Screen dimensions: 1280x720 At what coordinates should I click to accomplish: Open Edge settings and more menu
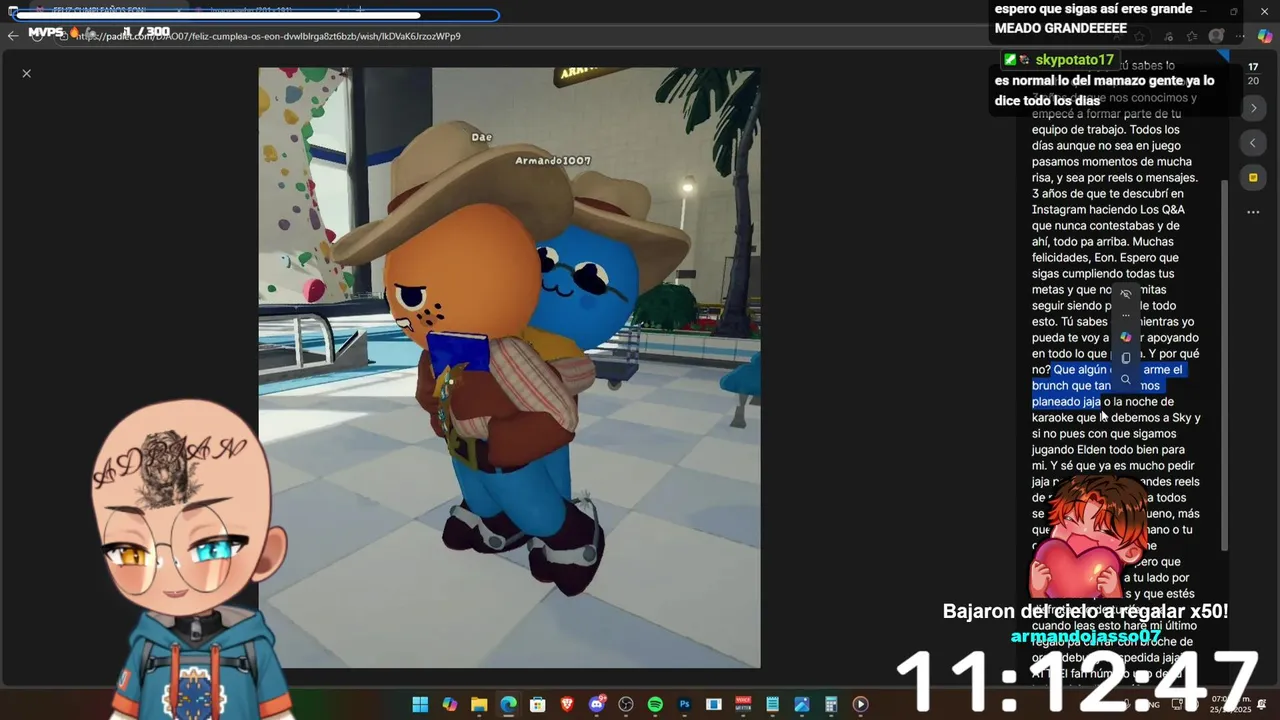[x=1241, y=36]
